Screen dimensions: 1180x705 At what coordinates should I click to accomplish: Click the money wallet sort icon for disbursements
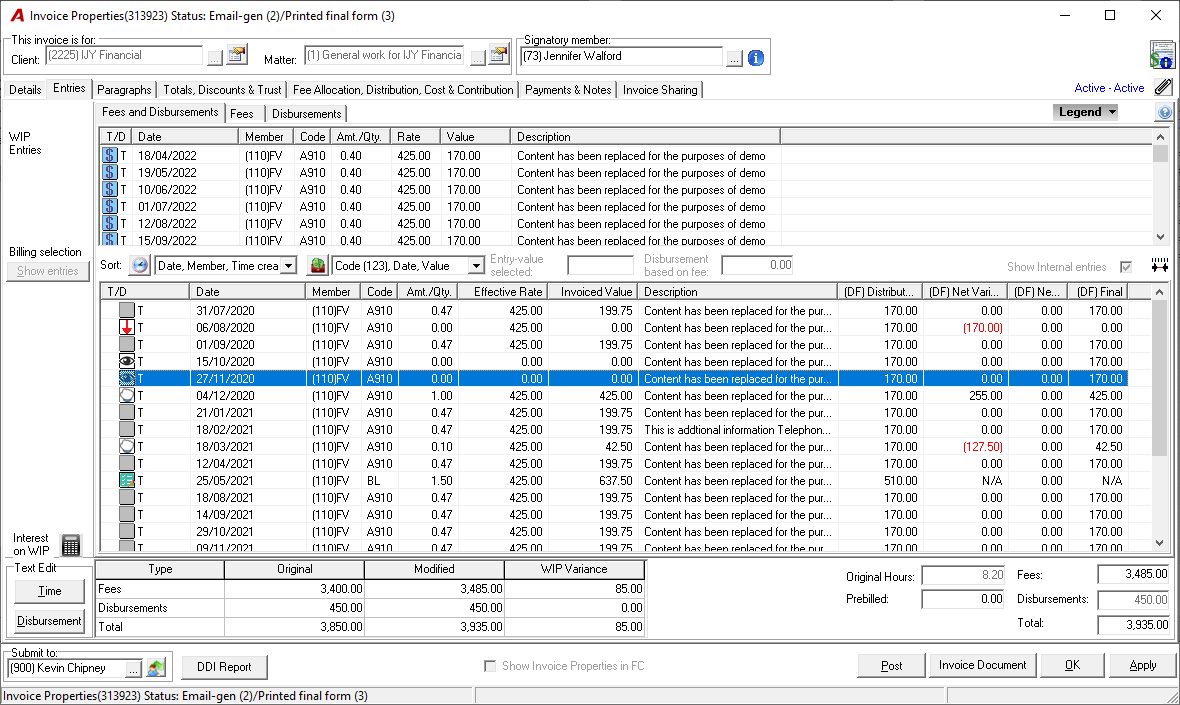pyautogui.click(x=318, y=266)
